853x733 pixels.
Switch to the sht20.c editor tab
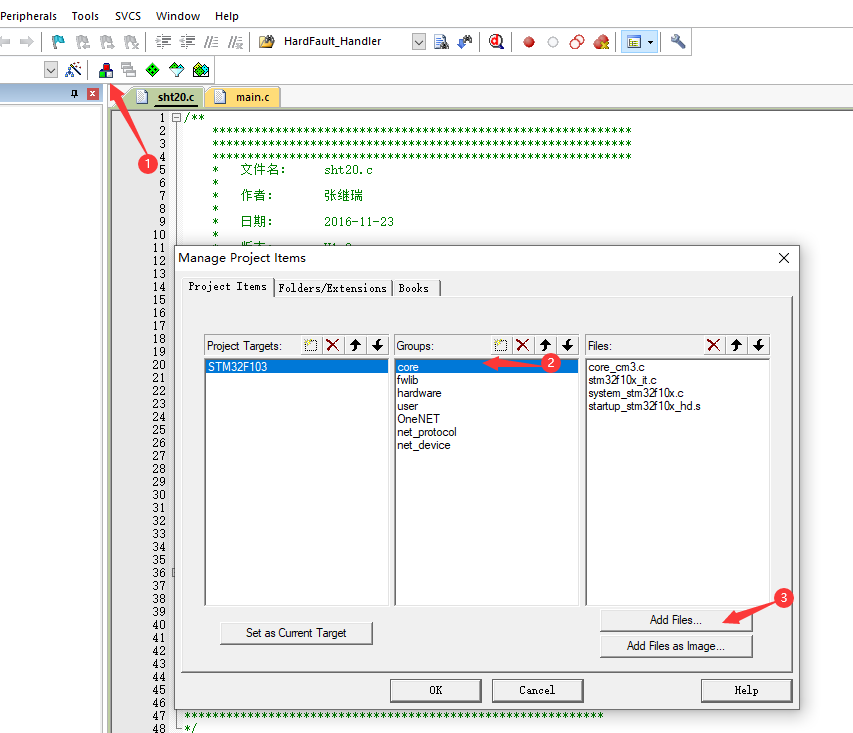coord(167,97)
